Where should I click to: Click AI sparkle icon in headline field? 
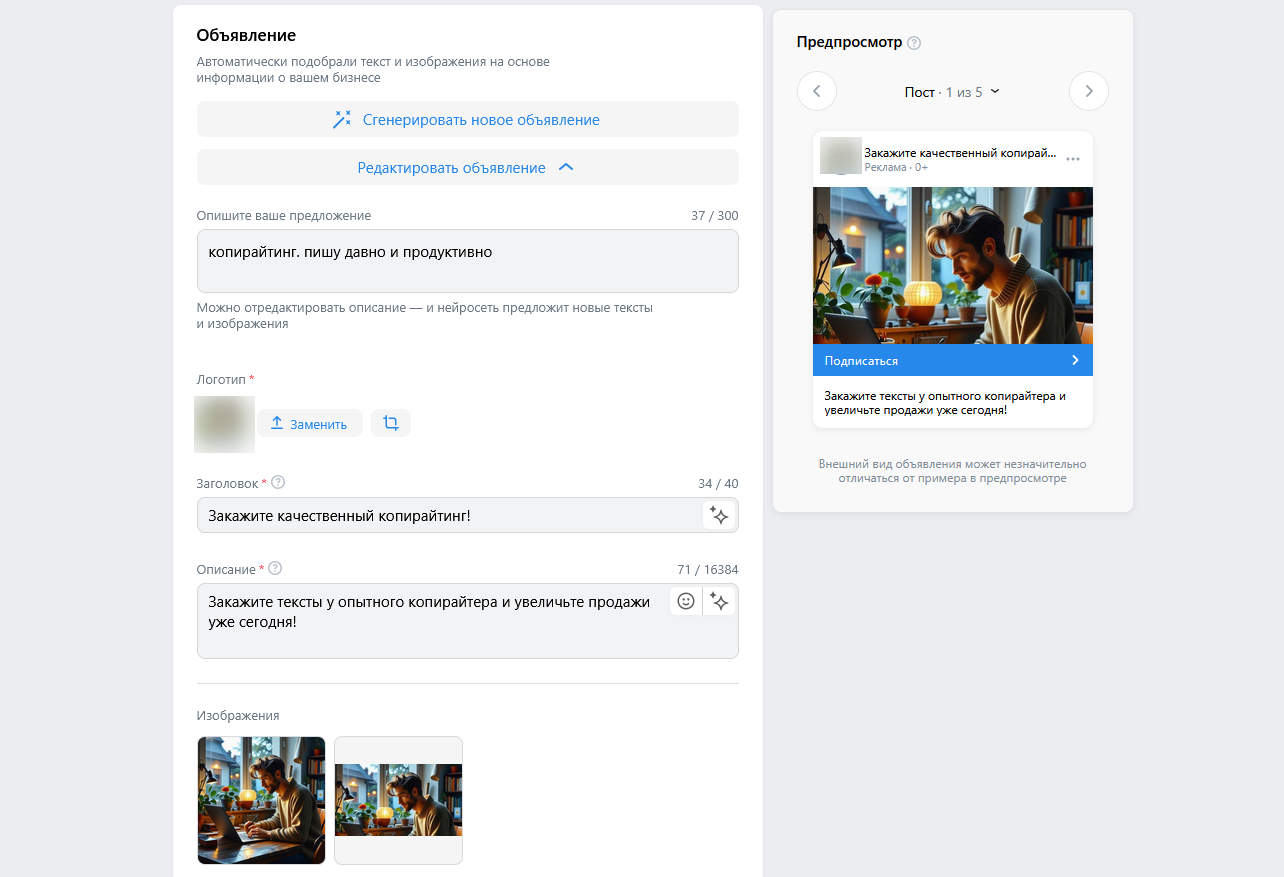719,516
